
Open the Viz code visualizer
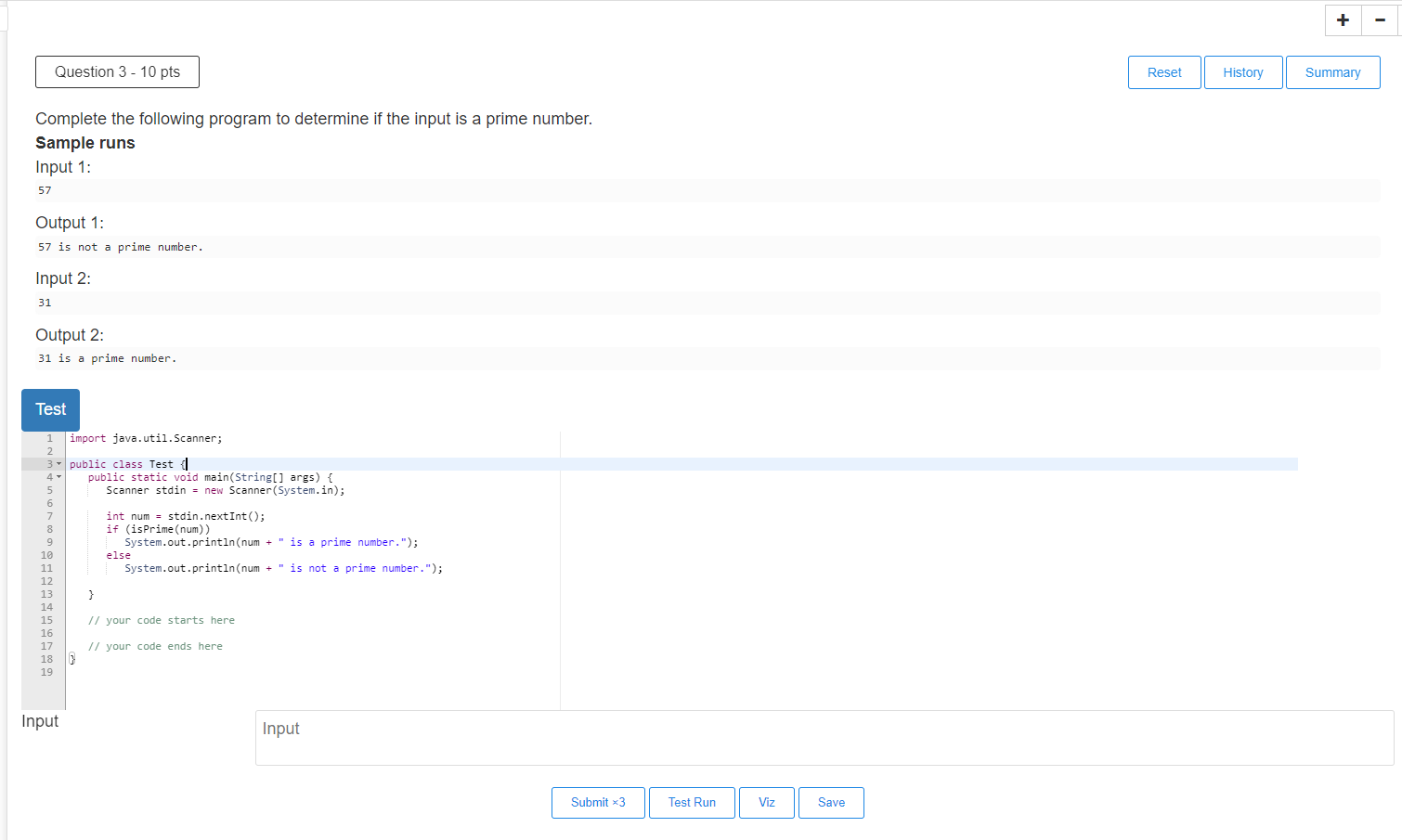[767, 802]
